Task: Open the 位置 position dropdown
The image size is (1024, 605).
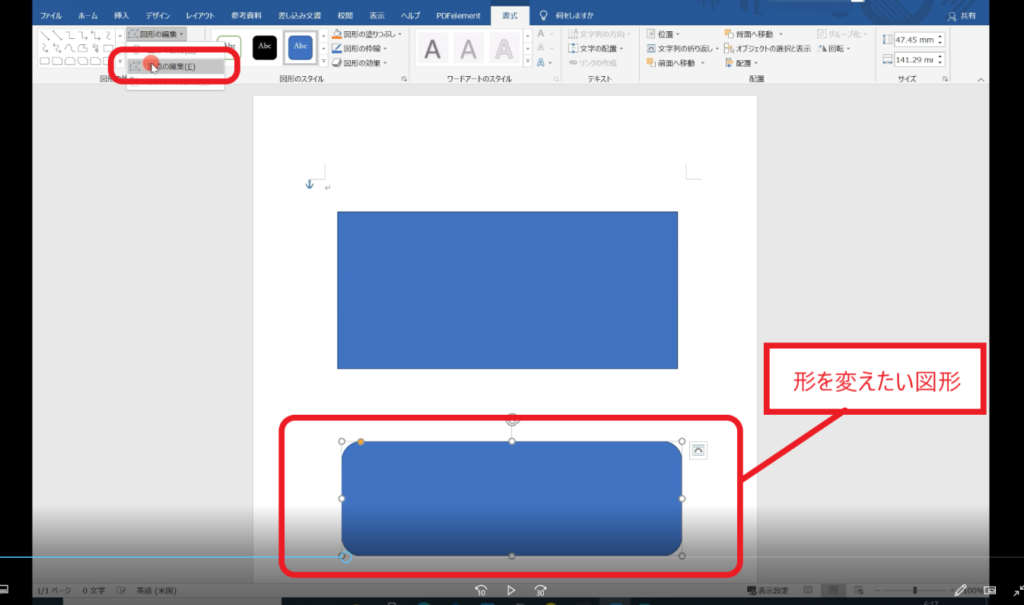Action: 665,34
